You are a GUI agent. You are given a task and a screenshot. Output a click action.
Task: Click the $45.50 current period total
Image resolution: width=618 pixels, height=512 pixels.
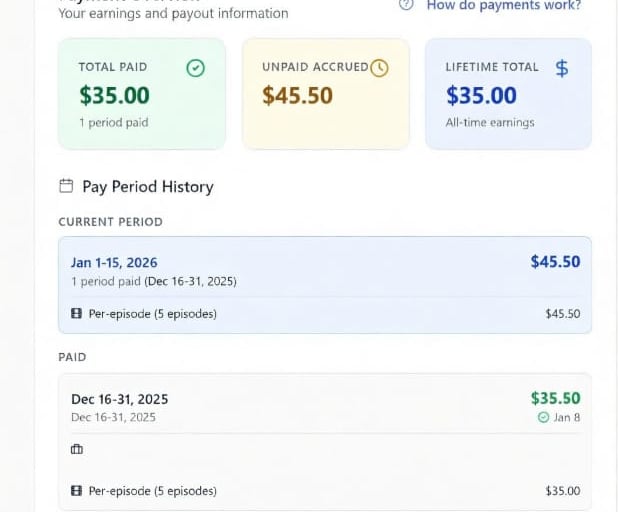point(555,262)
